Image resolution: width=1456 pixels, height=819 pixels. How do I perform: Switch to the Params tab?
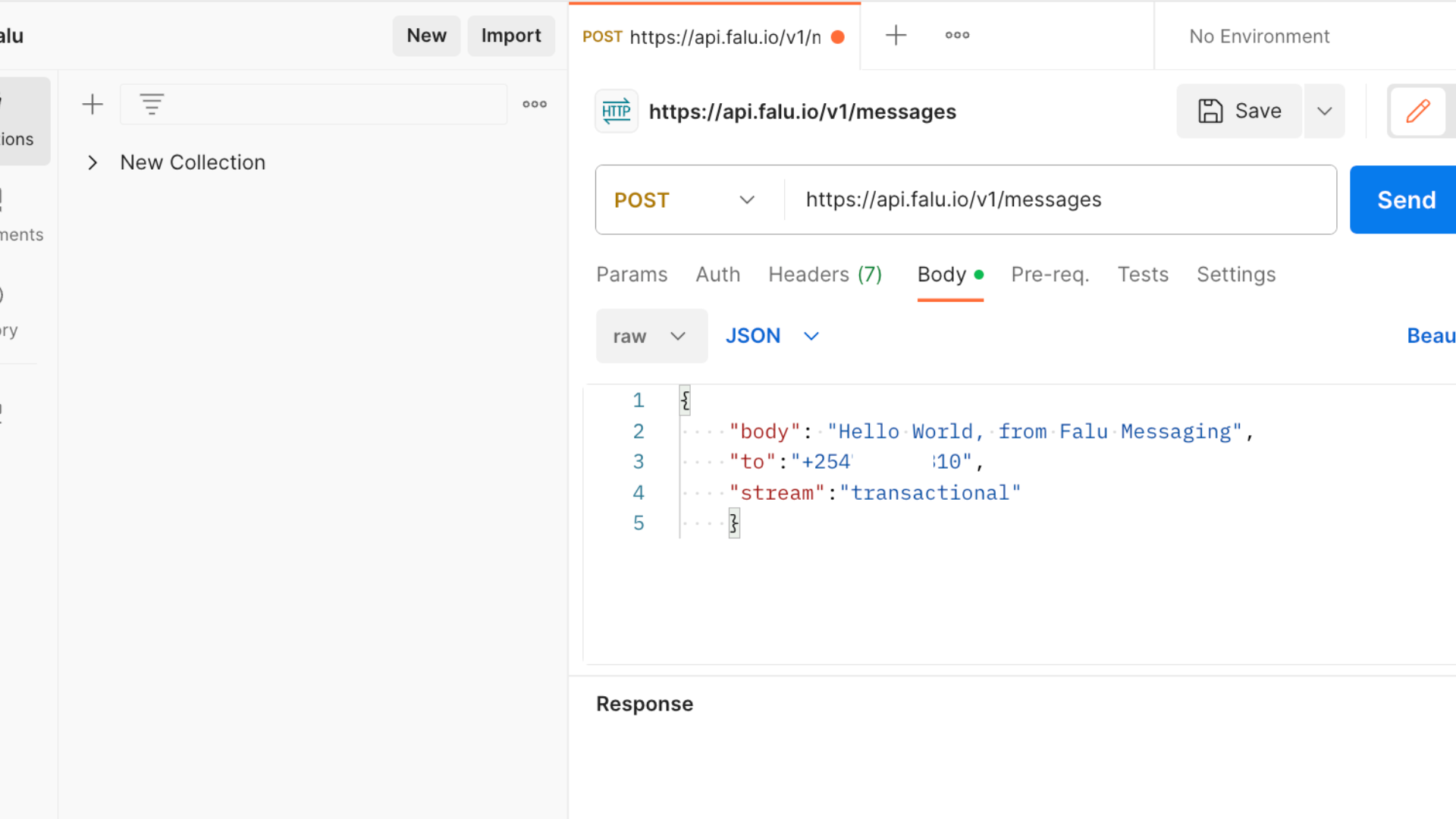632,275
